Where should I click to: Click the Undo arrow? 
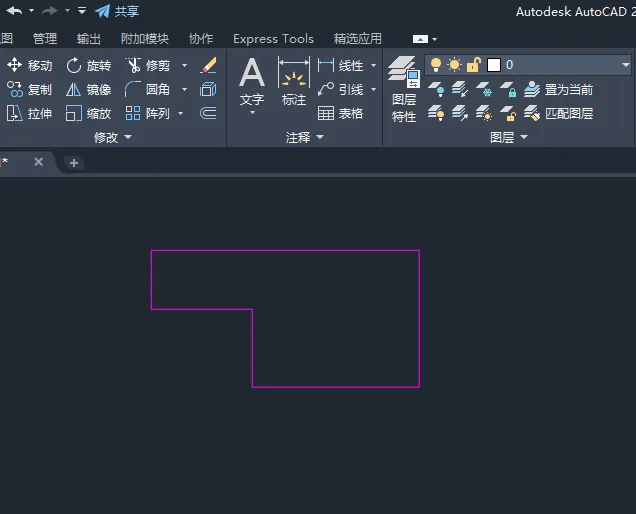[14, 11]
